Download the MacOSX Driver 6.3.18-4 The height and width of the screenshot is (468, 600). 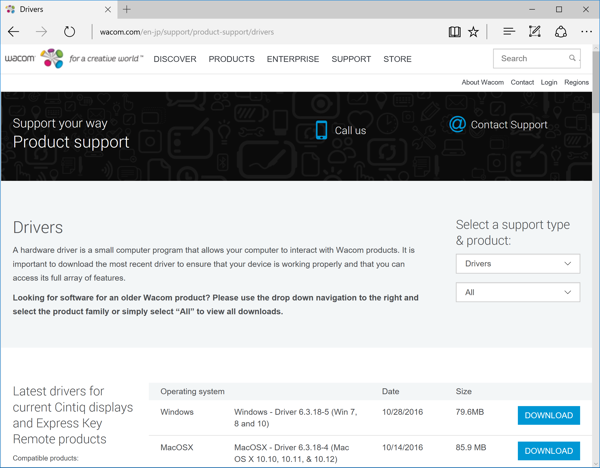pyautogui.click(x=549, y=451)
